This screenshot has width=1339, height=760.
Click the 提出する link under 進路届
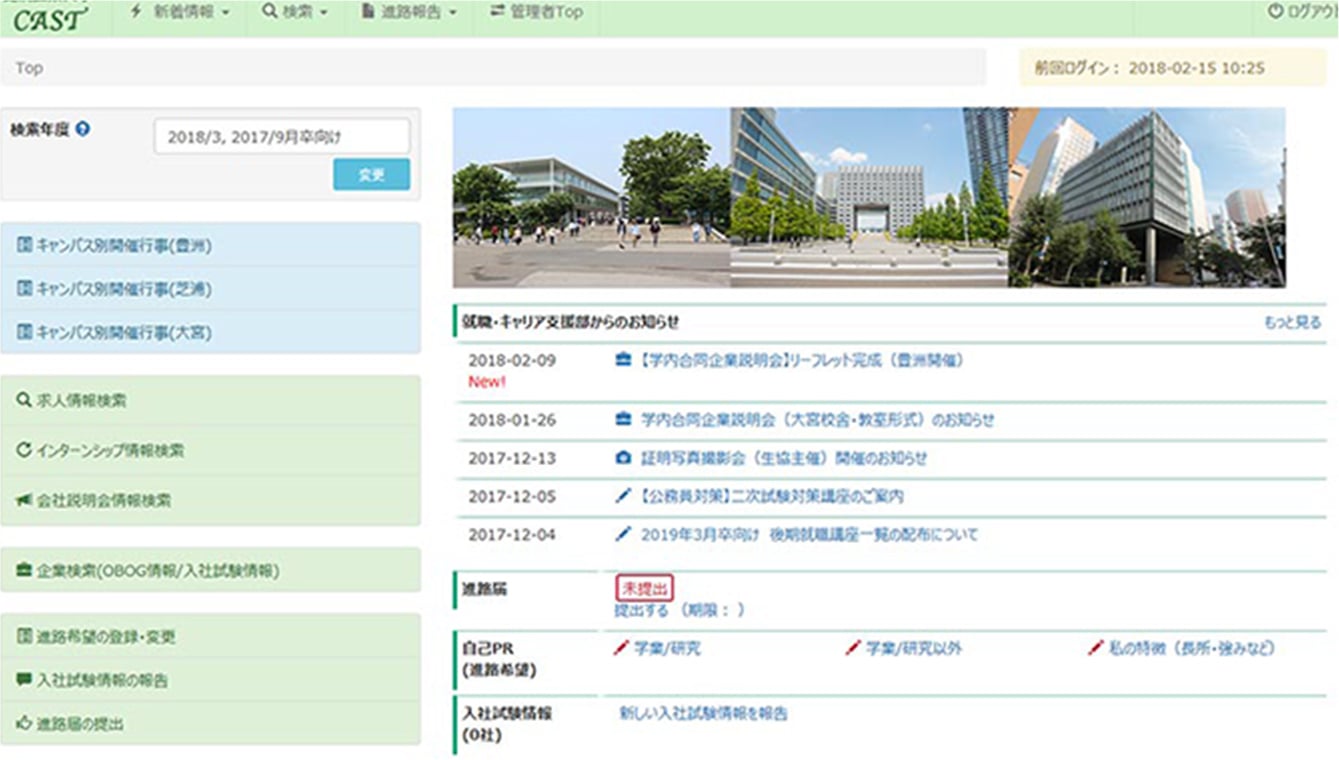[641, 609]
